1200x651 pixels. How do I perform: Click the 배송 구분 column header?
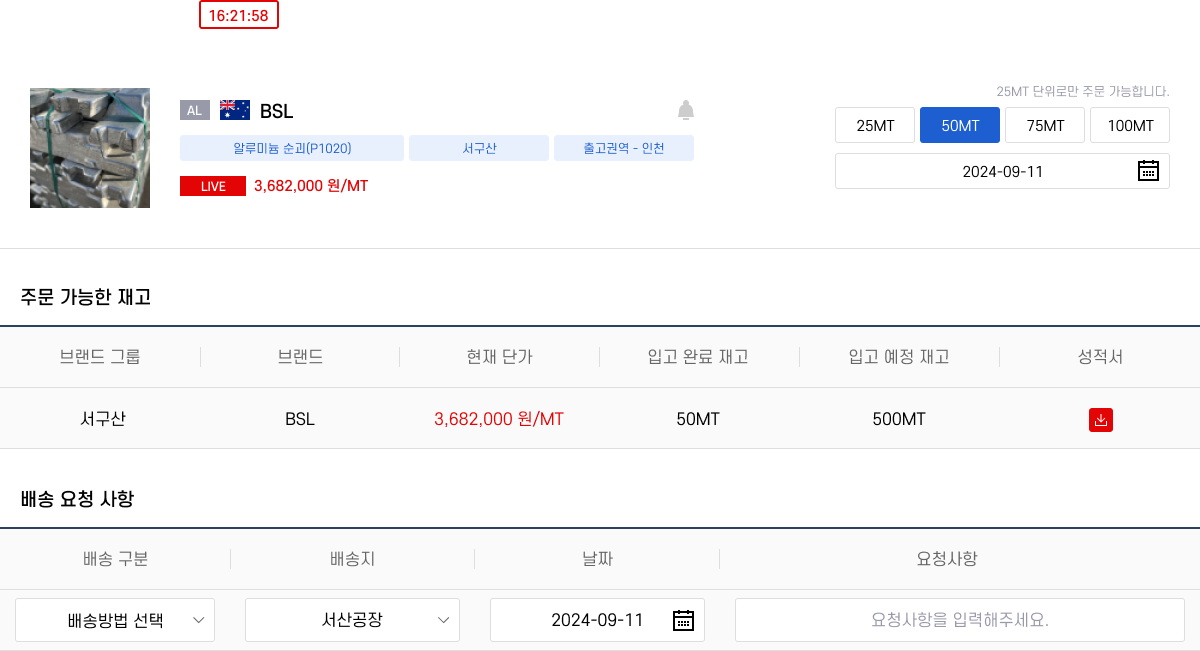point(116,559)
